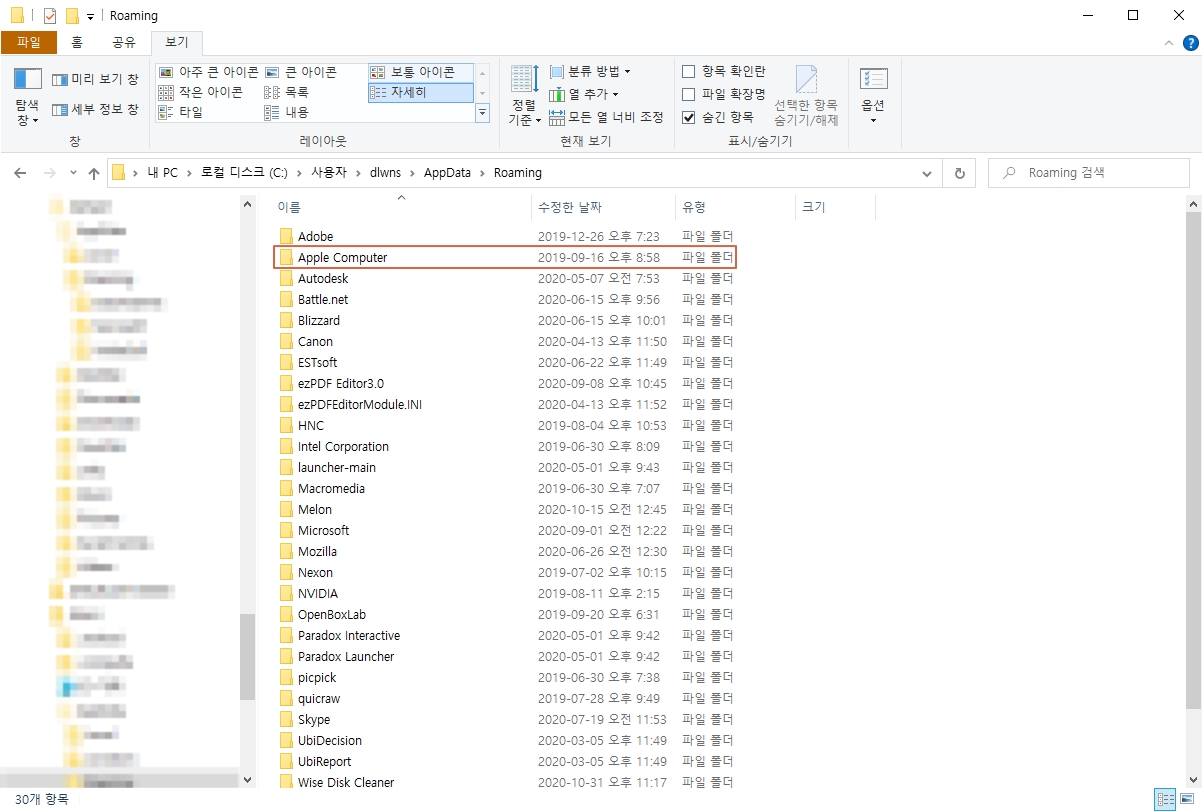Select the Apple Computer folder
Viewport: 1203px width, 812px height.
(x=505, y=258)
